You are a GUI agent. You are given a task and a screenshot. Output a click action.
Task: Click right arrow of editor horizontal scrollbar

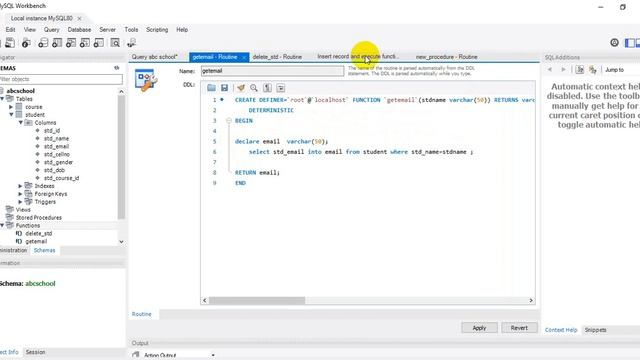click(531, 300)
